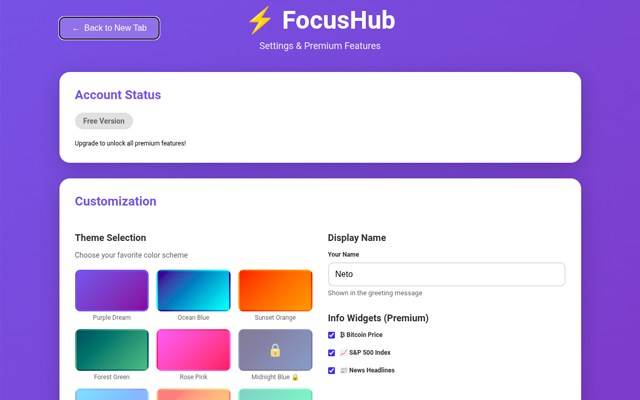640x400 pixels.
Task: Click 'Shown in the greeting message' hint
Action: [375, 293]
